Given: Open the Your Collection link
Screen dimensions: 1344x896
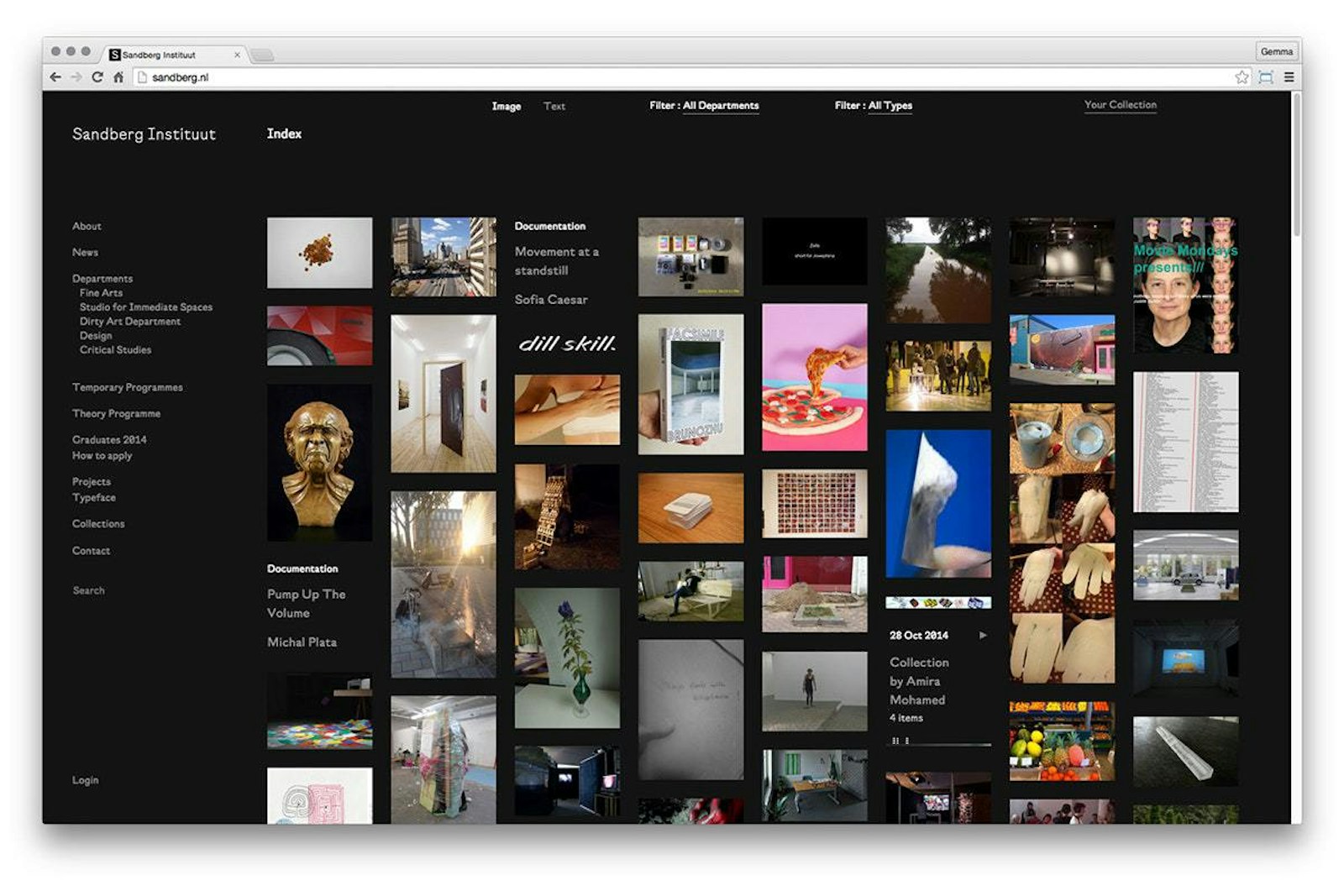Looking at the screenshot, I should click(x=1120, y=105).
